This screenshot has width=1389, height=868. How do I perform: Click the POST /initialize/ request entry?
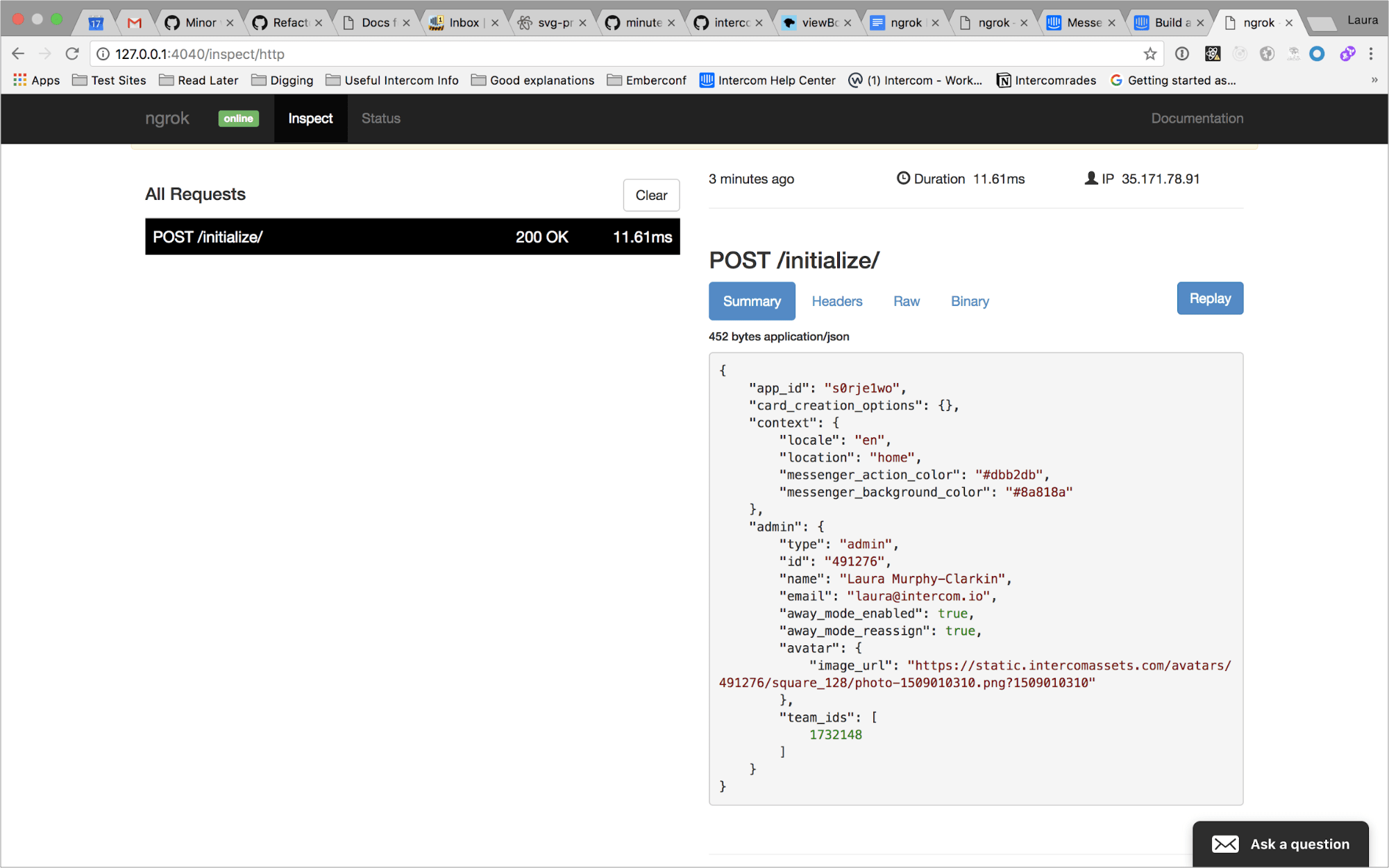coord(411,237)
